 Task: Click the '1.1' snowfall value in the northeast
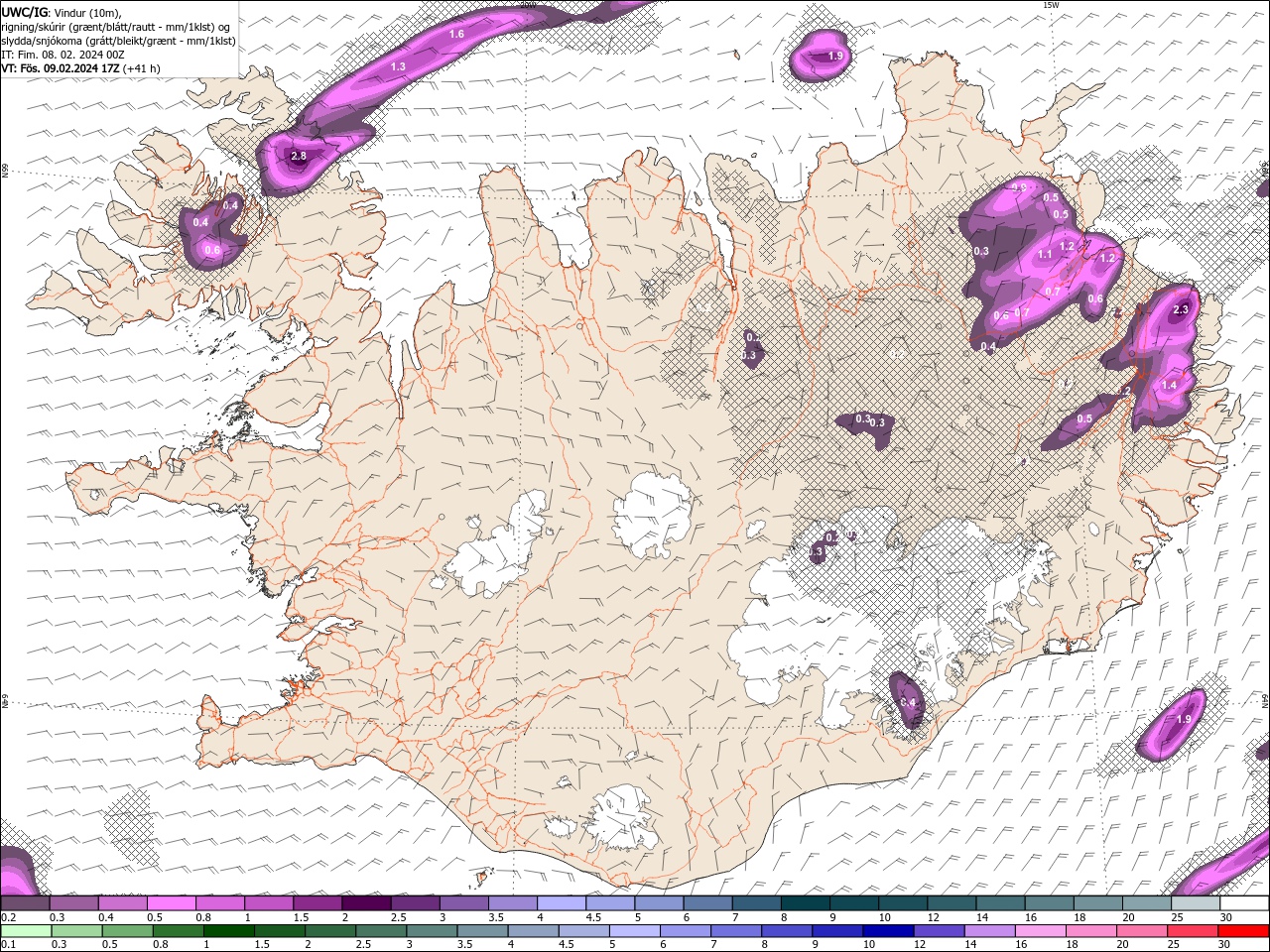click(x=1045, y=255)
